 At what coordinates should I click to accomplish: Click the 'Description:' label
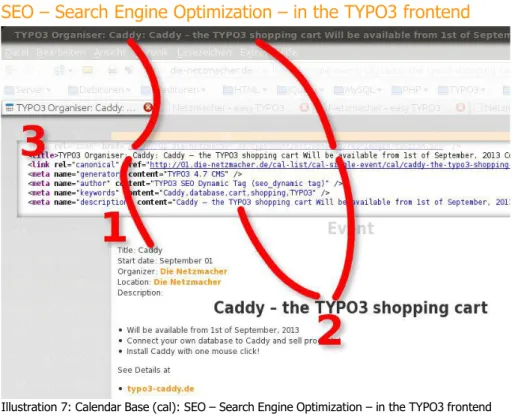[x=140, y=293]
